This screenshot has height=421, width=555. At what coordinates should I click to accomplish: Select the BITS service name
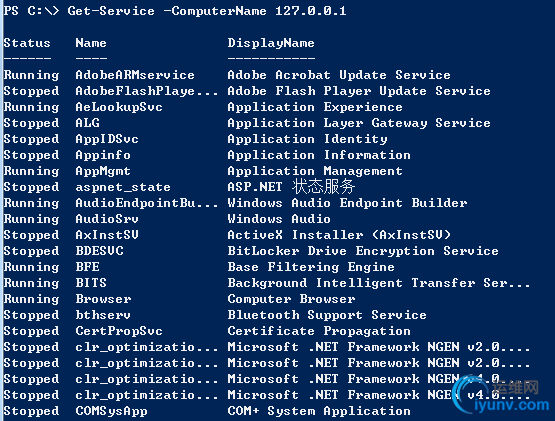pyautogui.click(x=91, y=283)
